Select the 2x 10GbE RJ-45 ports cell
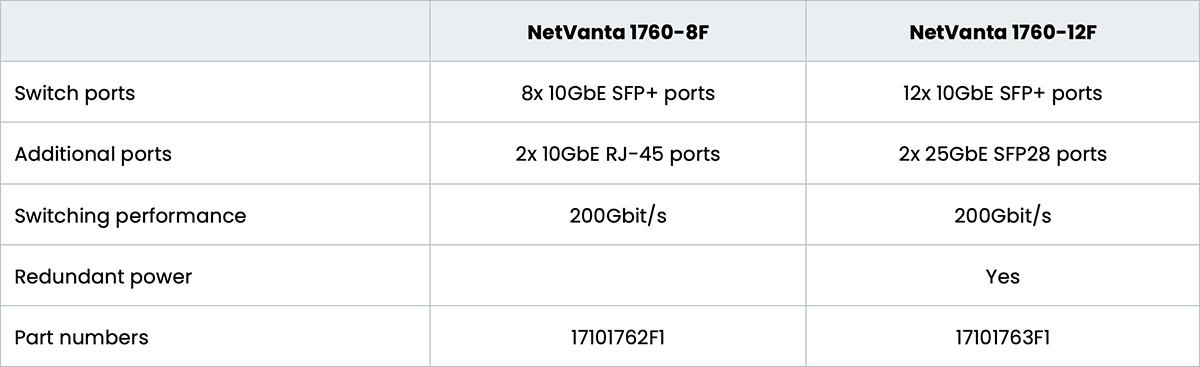 pos(617,154)
